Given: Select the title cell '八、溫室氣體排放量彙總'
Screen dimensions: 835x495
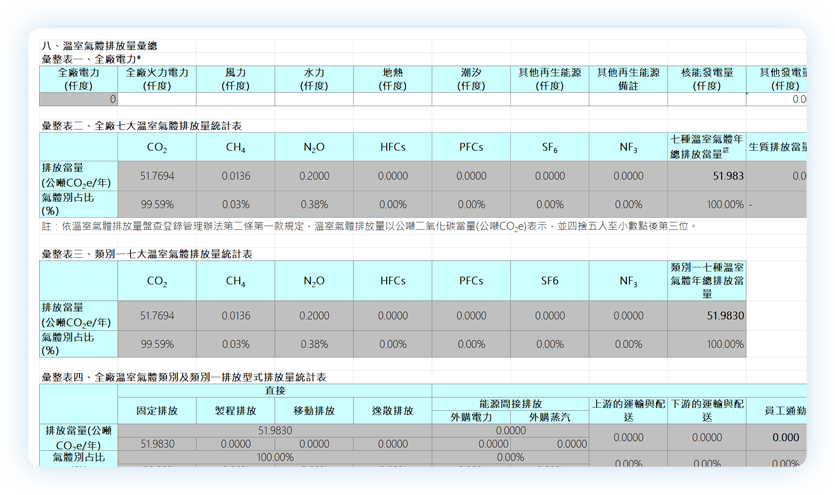Looking at the screenshot, I should pyautogui.click(x=99, y=46).
